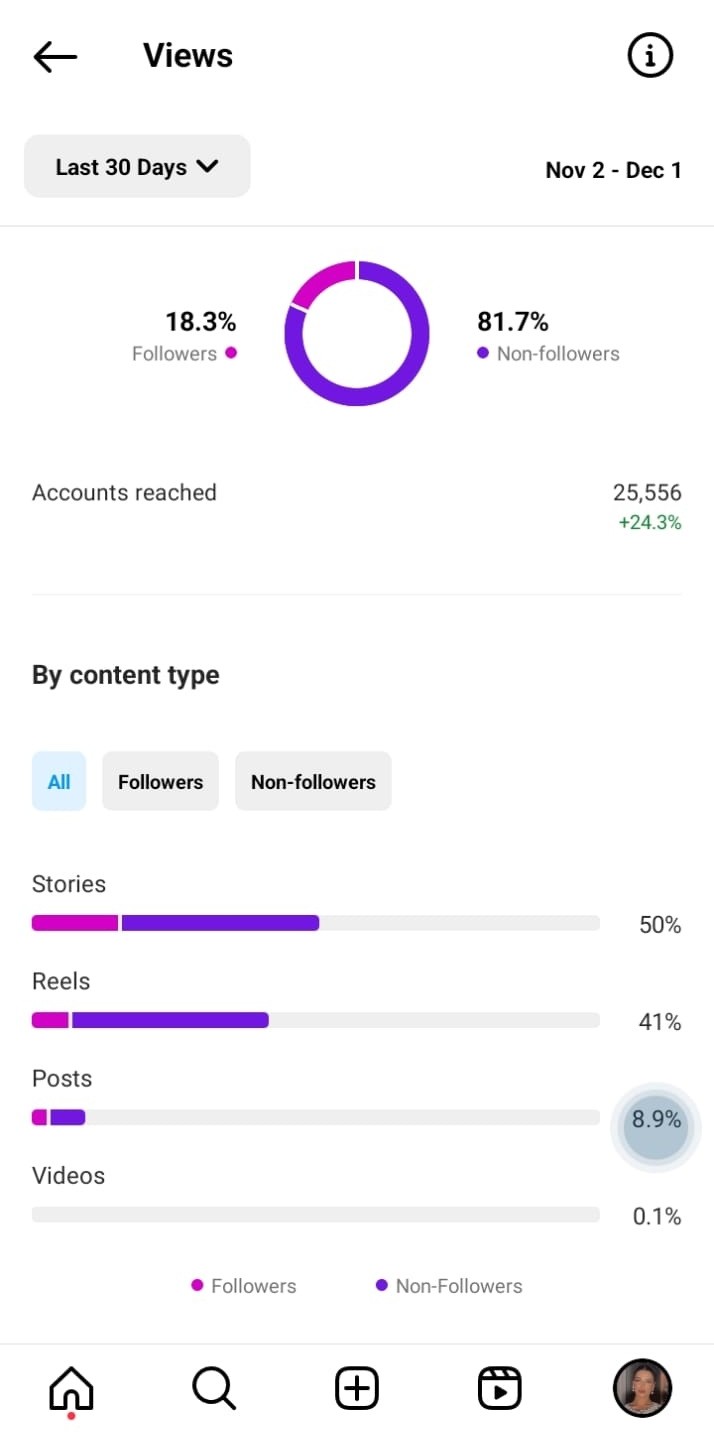Tap the Accounts reached count 25,556

pos(647,492)
